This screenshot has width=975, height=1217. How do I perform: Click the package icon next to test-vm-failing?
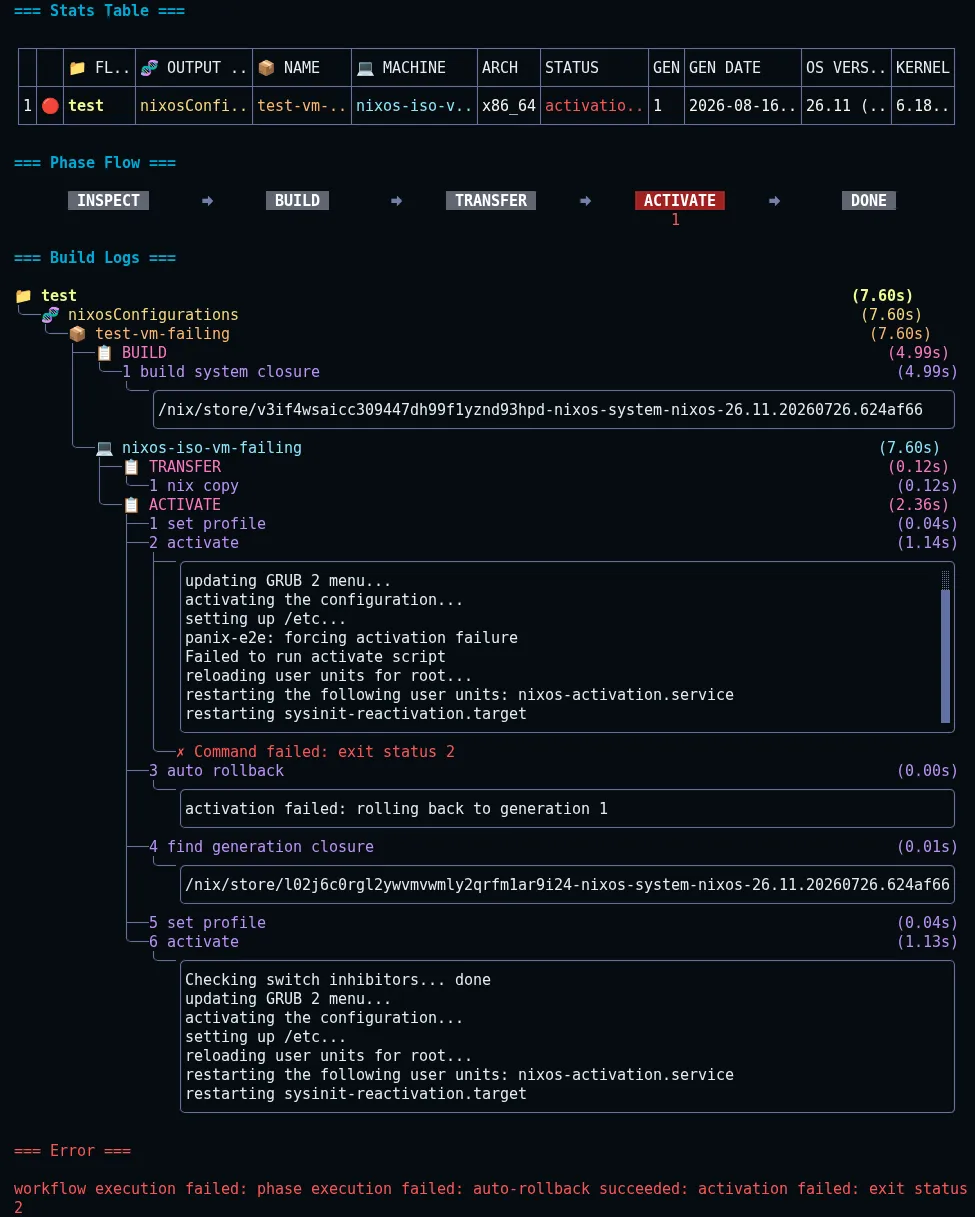[x=77, y=334]
